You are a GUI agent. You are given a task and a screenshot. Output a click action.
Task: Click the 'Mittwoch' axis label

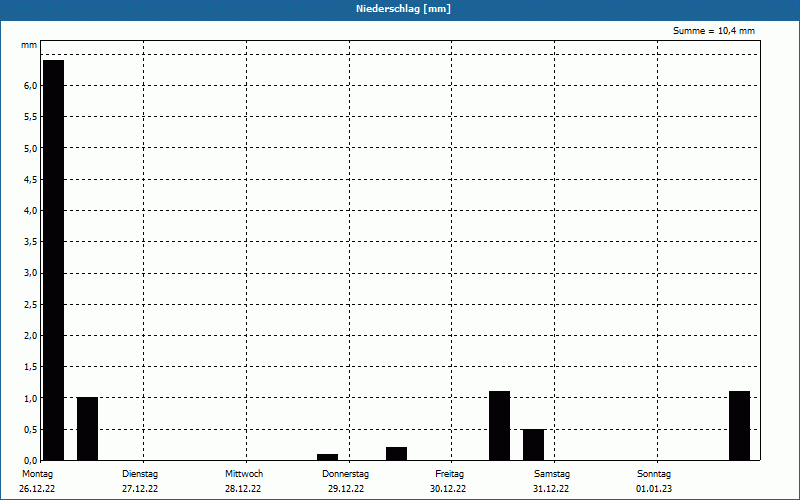tap(244, 474)
